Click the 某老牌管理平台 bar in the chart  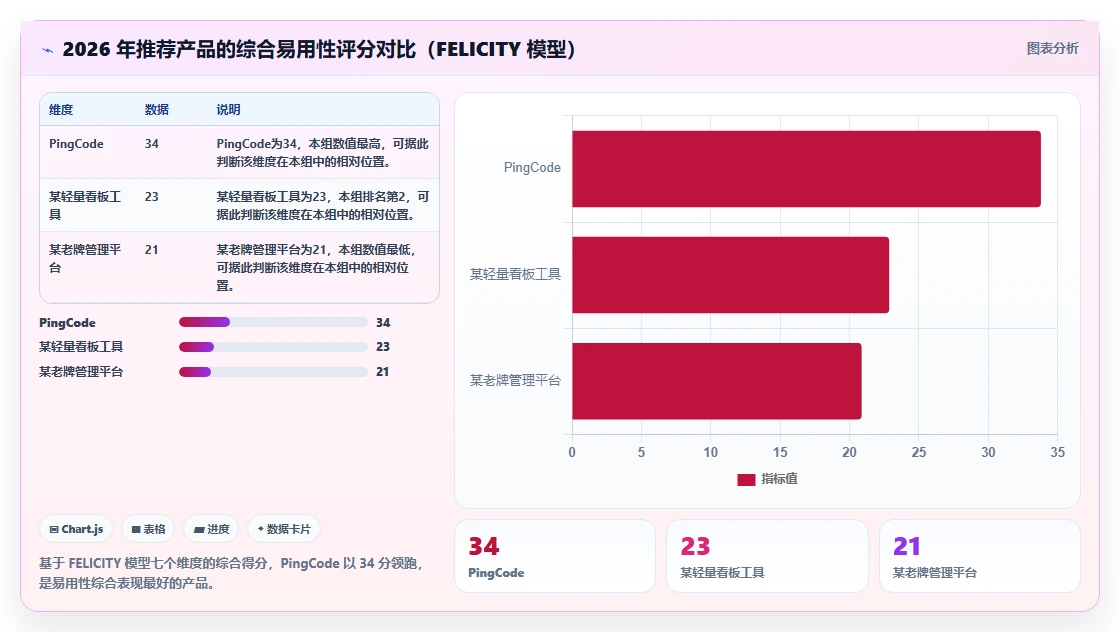click(x=716, y=381)
